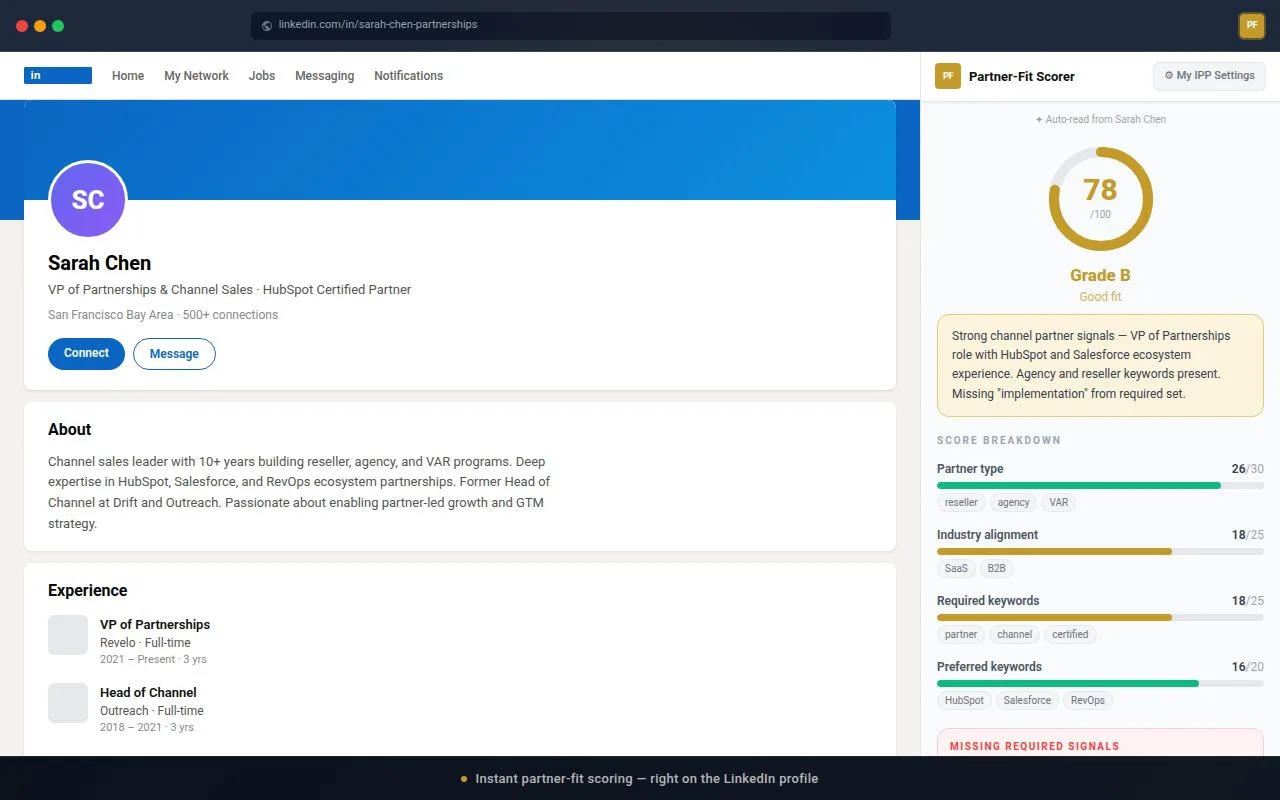Click the "Head of Channel" experience title
1280x800 pixels.
pyautogui.click(x=148, y=693)
